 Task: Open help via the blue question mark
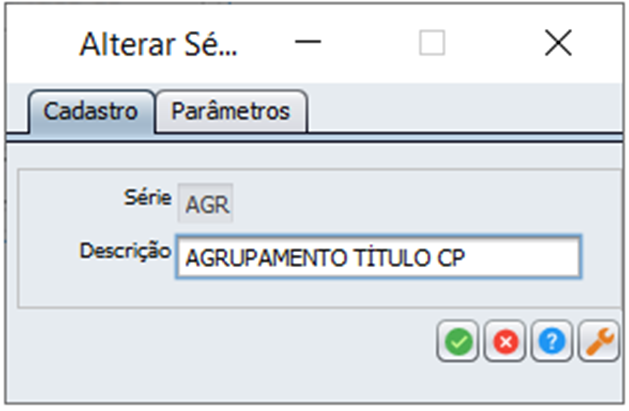(x=552, y=341)
